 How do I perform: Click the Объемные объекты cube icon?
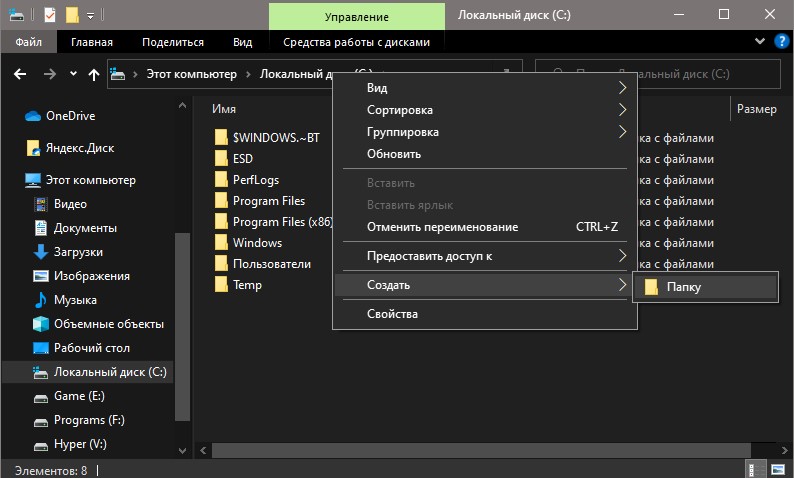tap(41, 324)
